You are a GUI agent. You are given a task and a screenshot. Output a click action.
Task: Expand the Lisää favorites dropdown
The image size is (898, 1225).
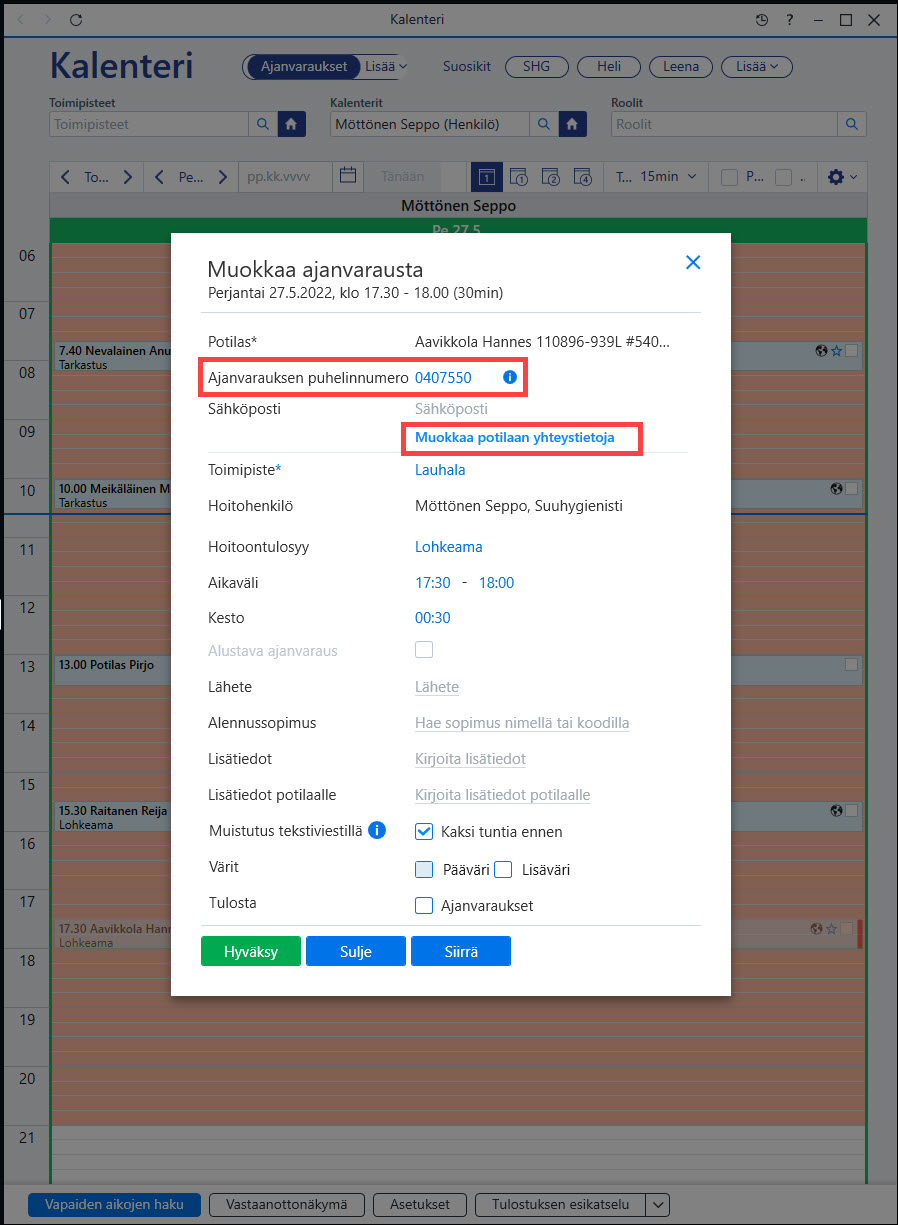pos(757,67)
